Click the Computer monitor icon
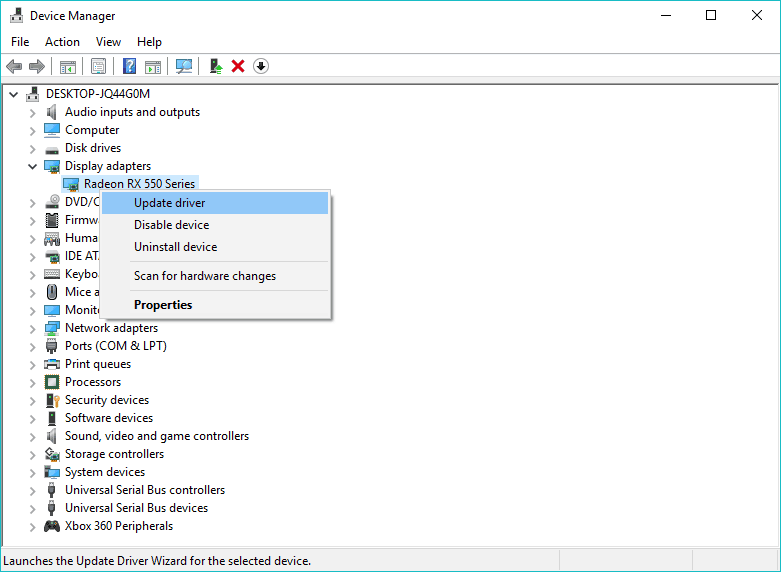 tap(52, 130)
